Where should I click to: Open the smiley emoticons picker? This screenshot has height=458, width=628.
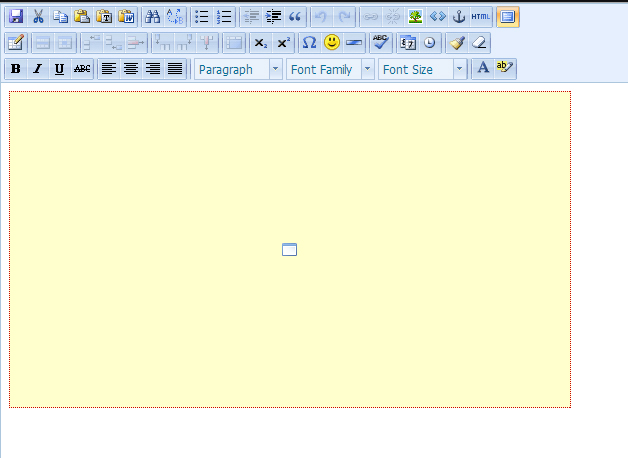[332, 43]
